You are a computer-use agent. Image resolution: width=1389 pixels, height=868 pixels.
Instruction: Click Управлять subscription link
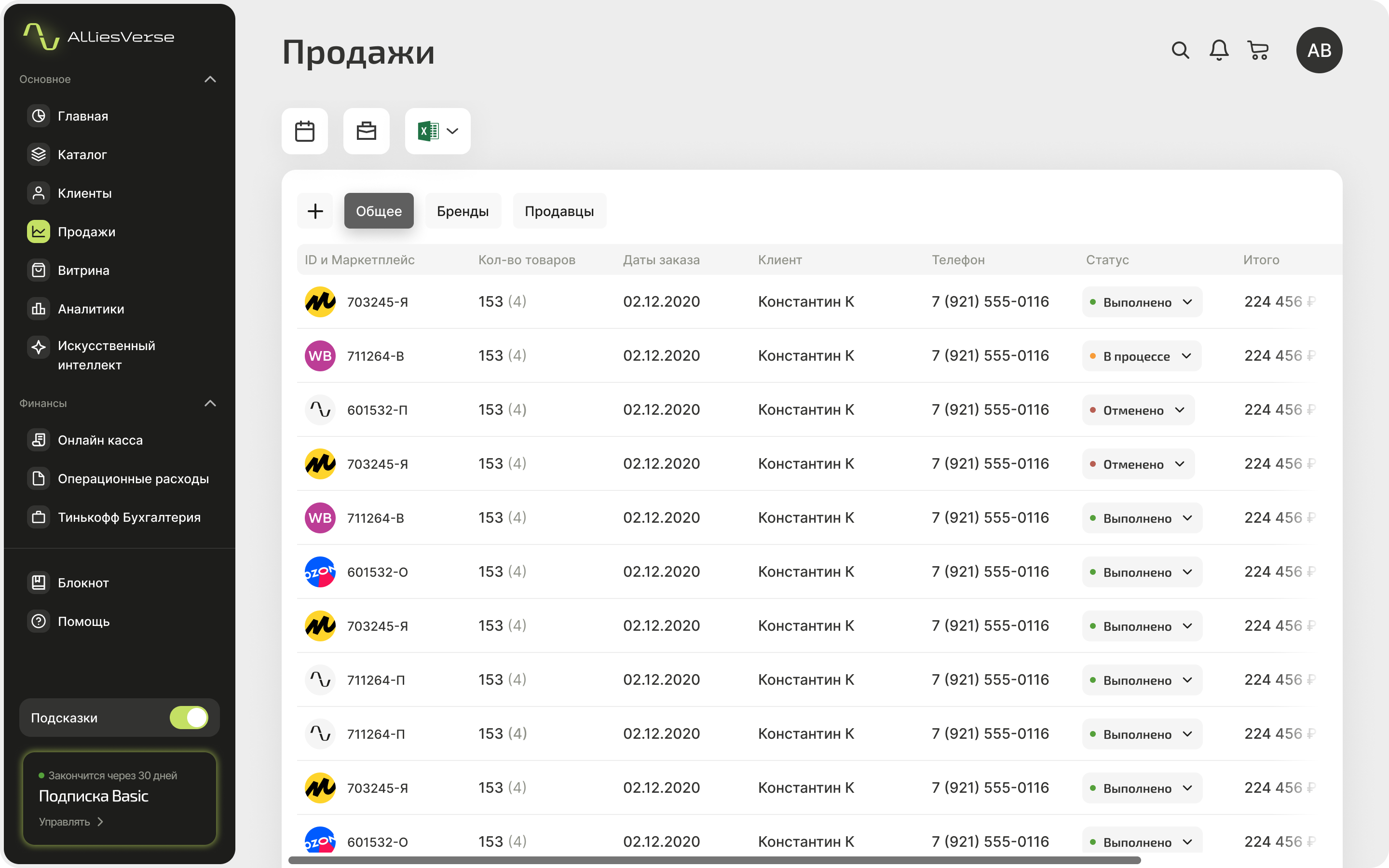coord(71,822)
